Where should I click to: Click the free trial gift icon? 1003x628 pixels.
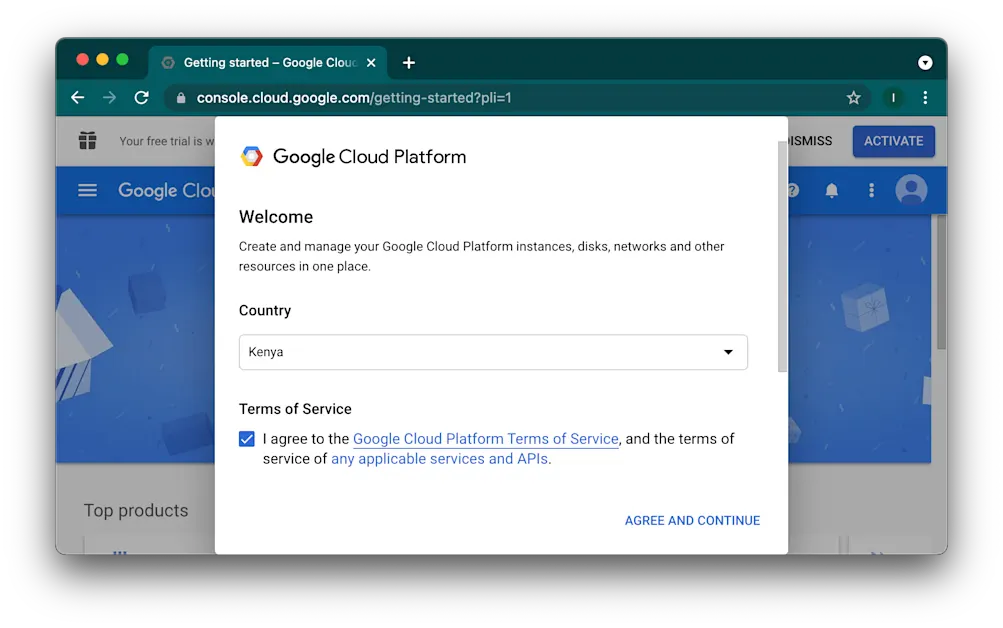(88, 140)
